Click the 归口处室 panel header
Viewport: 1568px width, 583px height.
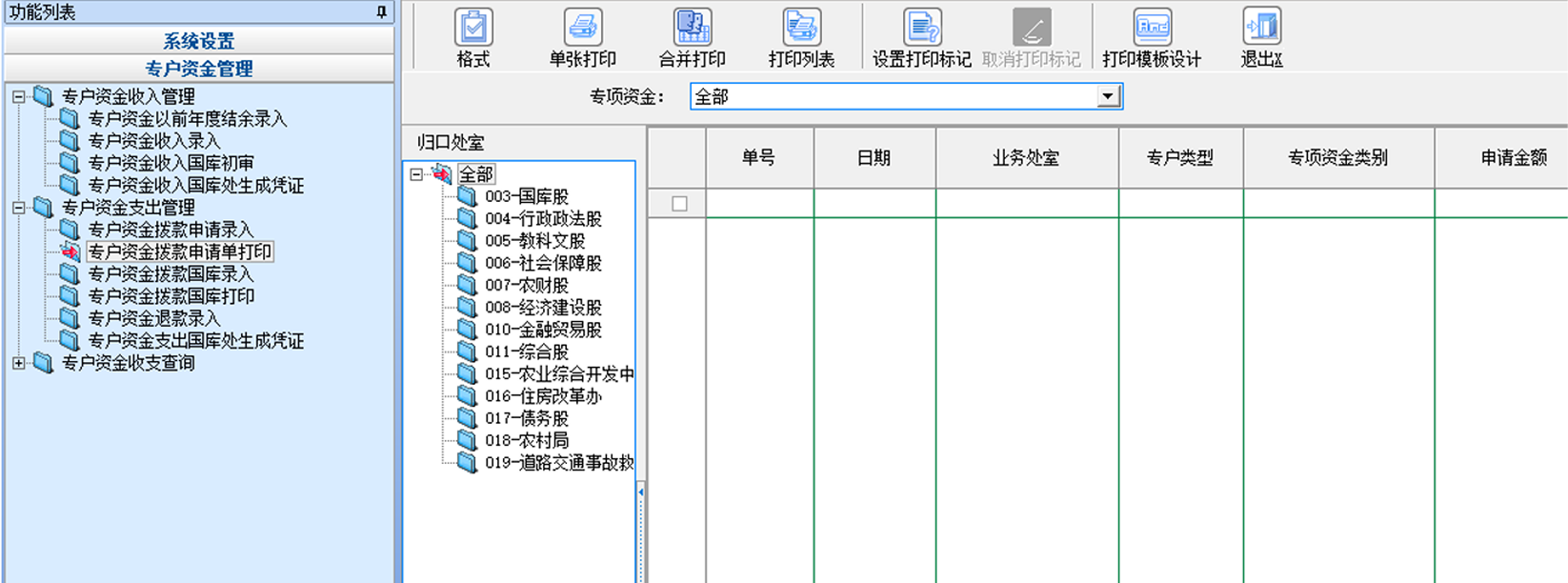451,143
